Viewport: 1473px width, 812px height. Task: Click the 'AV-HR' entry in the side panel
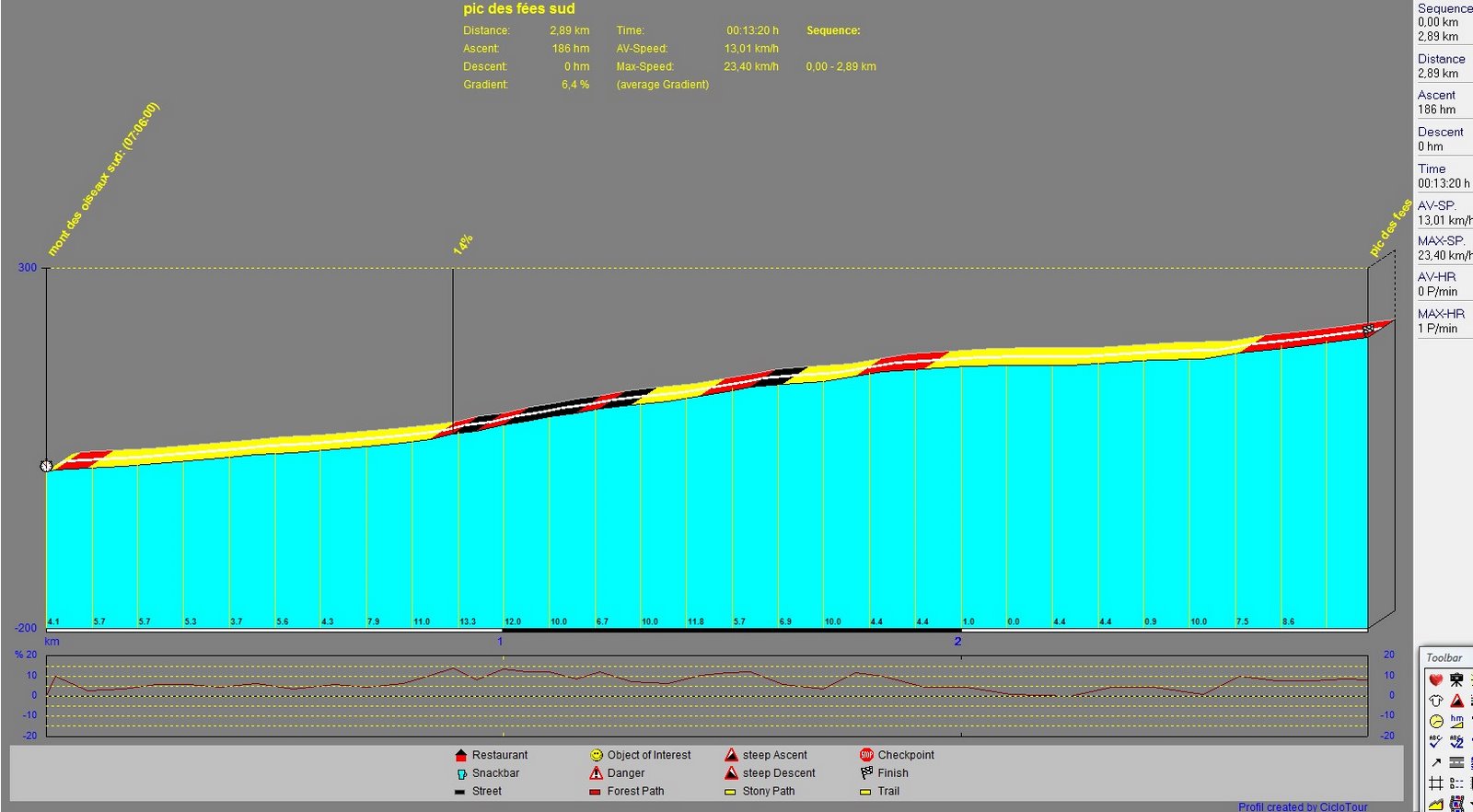point(1437,277)
